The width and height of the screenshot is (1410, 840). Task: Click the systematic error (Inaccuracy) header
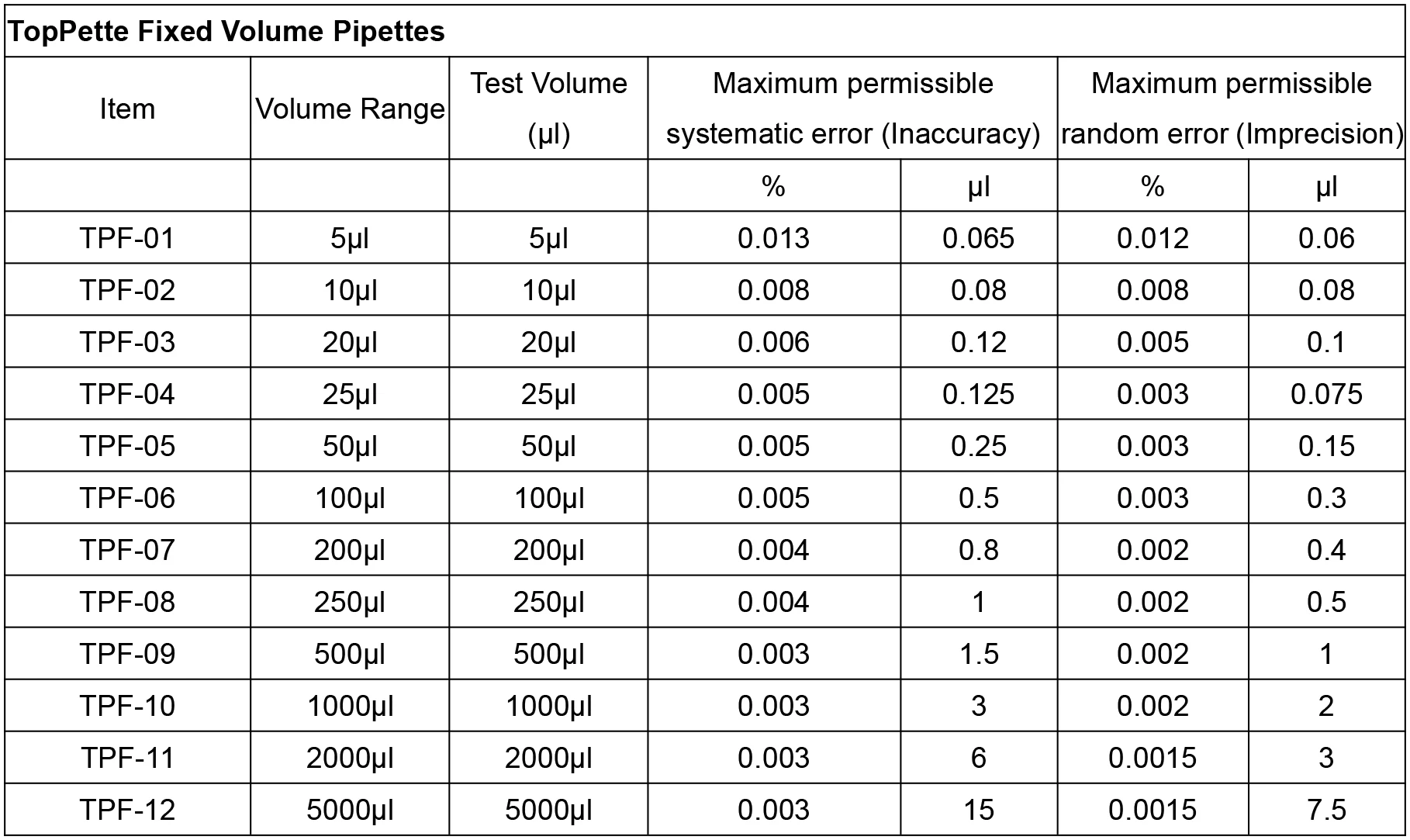coord(852,108)
